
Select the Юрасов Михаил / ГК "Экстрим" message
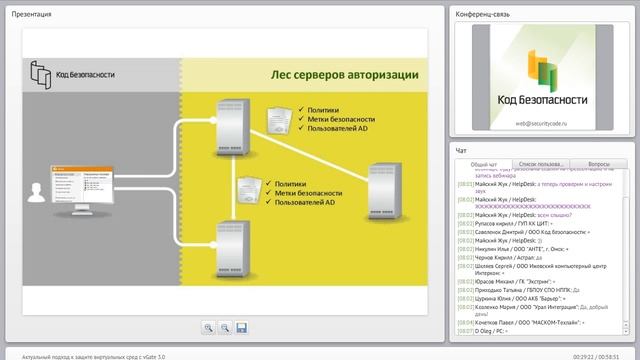[x=507, y=282]
